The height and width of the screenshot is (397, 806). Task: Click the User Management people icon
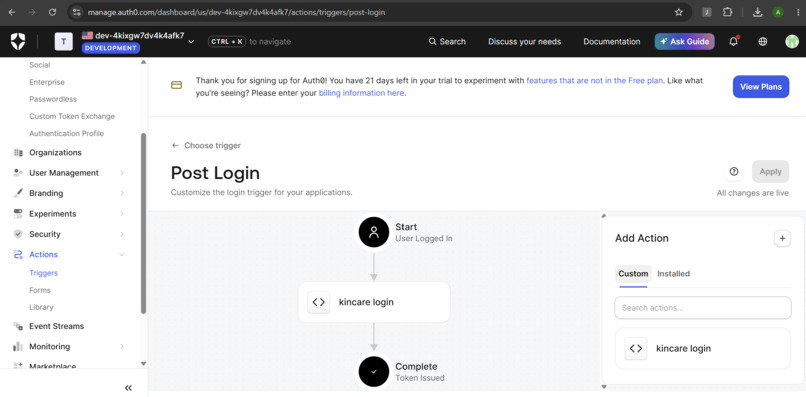point(18,173)
